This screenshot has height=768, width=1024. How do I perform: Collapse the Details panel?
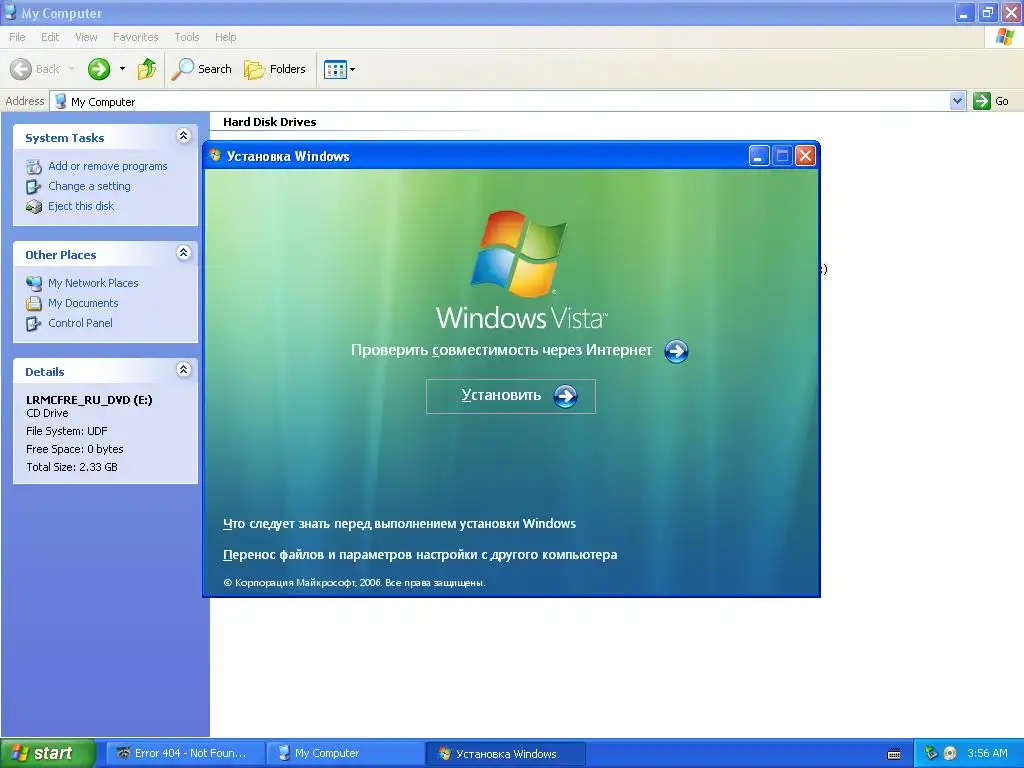point(184,370)
